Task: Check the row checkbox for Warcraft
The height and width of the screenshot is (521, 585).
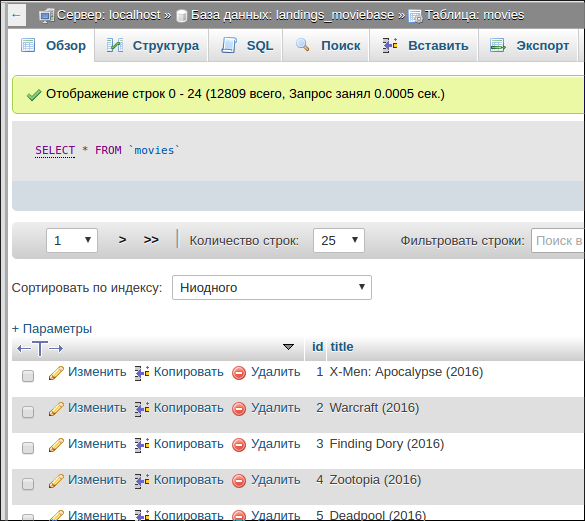Action: 28,412
